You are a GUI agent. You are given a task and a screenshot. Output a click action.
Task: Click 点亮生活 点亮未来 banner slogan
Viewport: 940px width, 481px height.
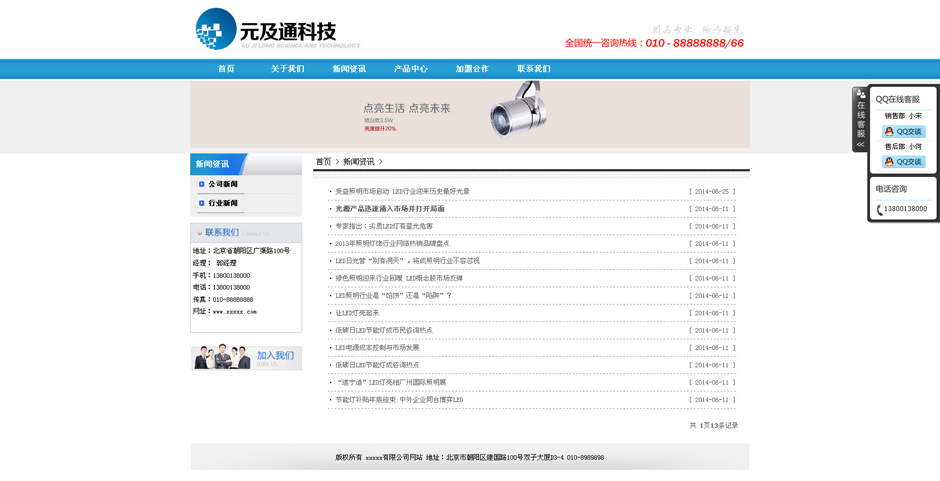click(406, 109)
